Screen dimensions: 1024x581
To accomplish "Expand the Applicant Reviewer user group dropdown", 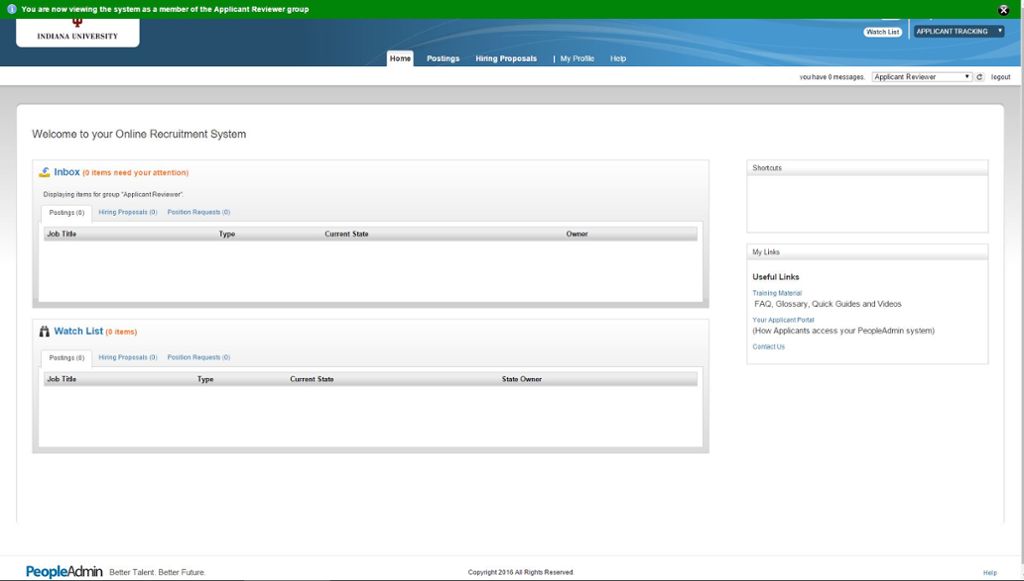I will coord(921,77).
